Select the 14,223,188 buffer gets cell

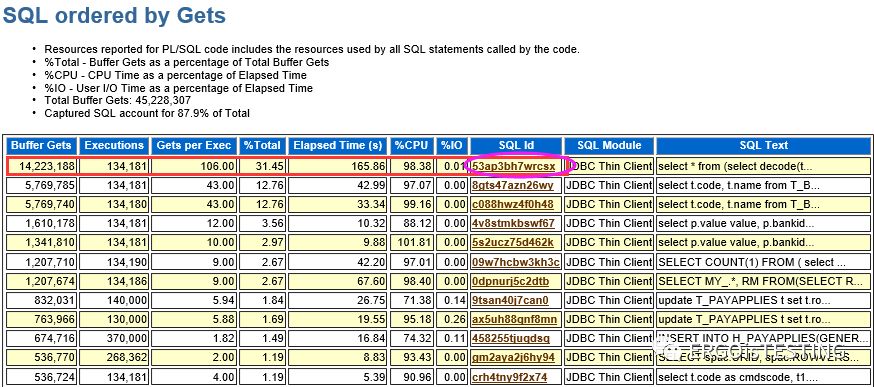pyautogui.click(x=42, y=166)
